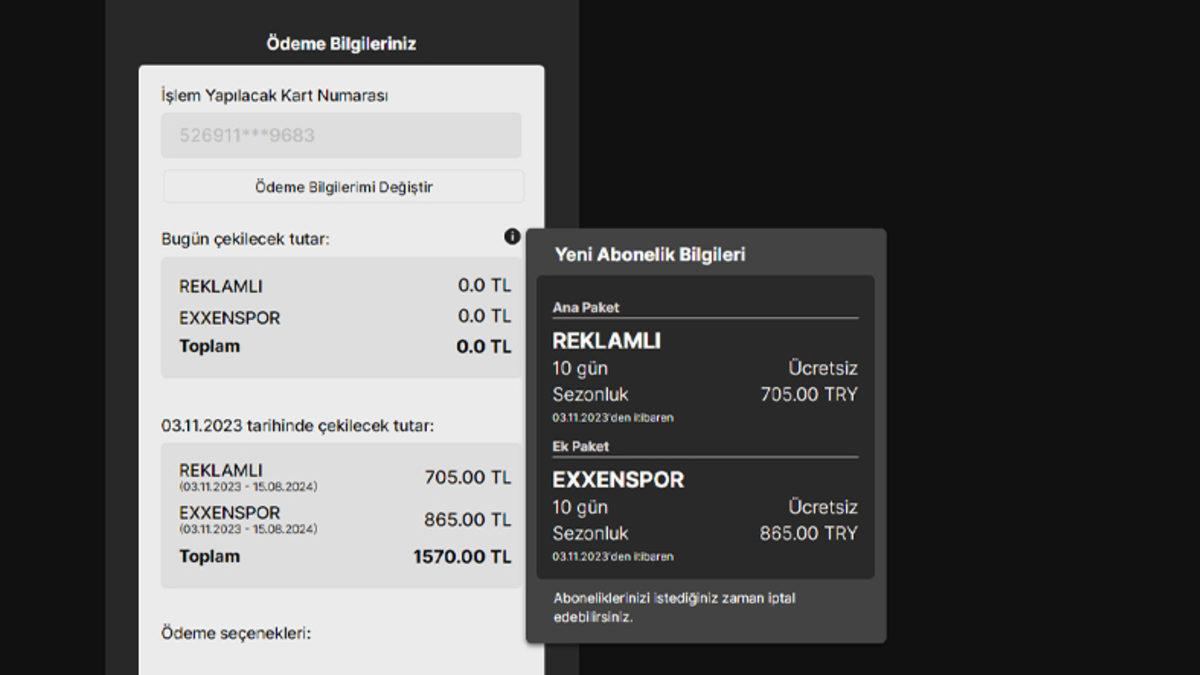Click EXXENSPOR package name in the popup
Screen dimensions: 1200x675
click(x=618, y=480)
